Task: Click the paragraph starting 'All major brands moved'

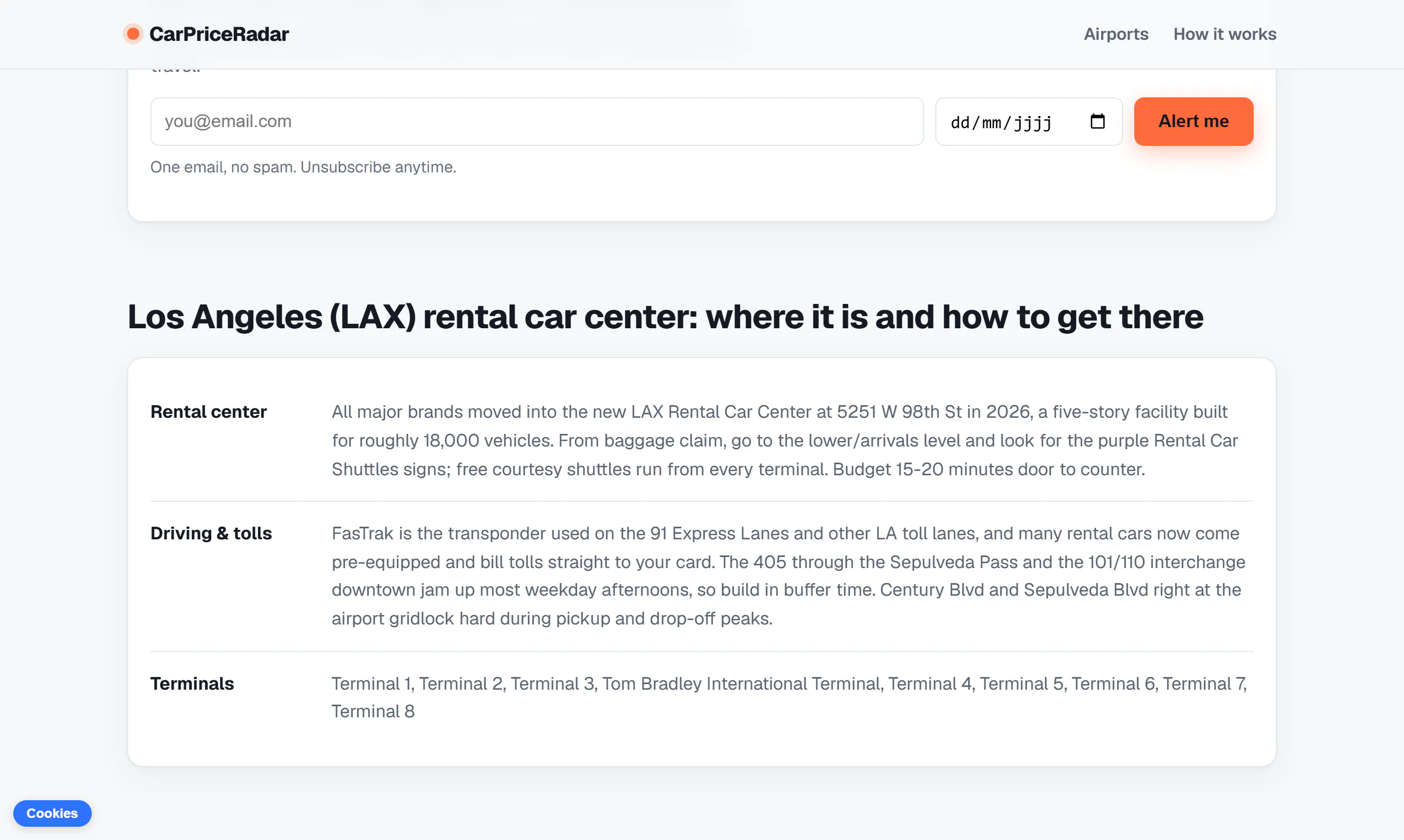Action: tap(784, 440)
